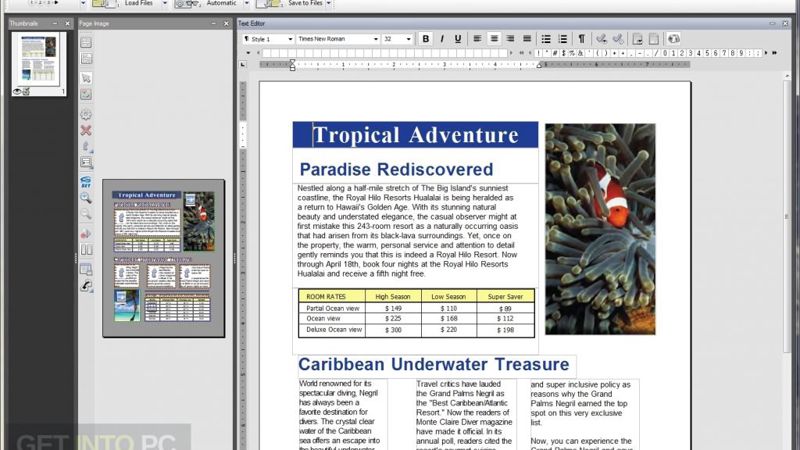Select the ROOM RATES table cell

(332, 296)
